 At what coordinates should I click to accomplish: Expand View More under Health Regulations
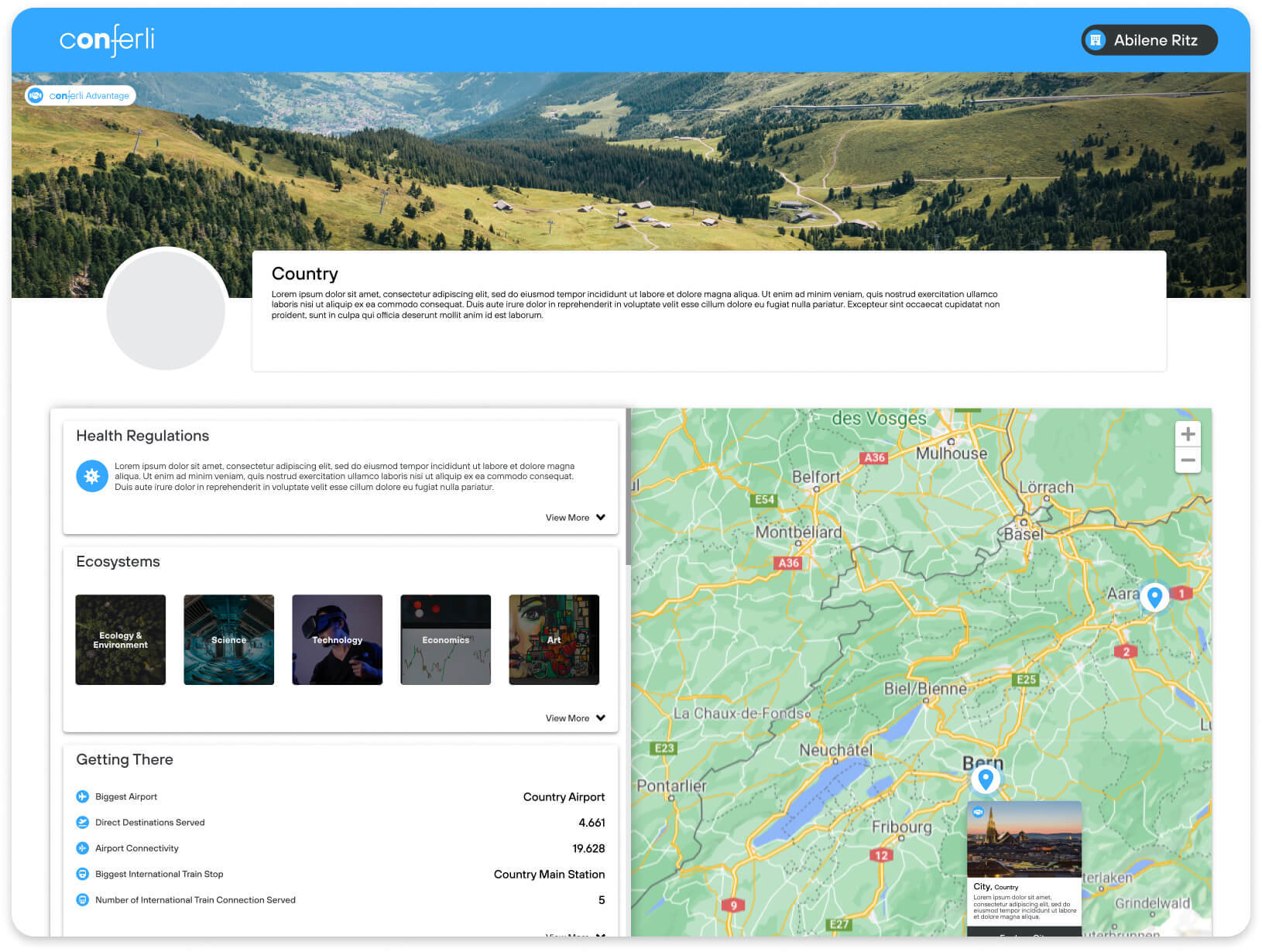pos(575,518)
